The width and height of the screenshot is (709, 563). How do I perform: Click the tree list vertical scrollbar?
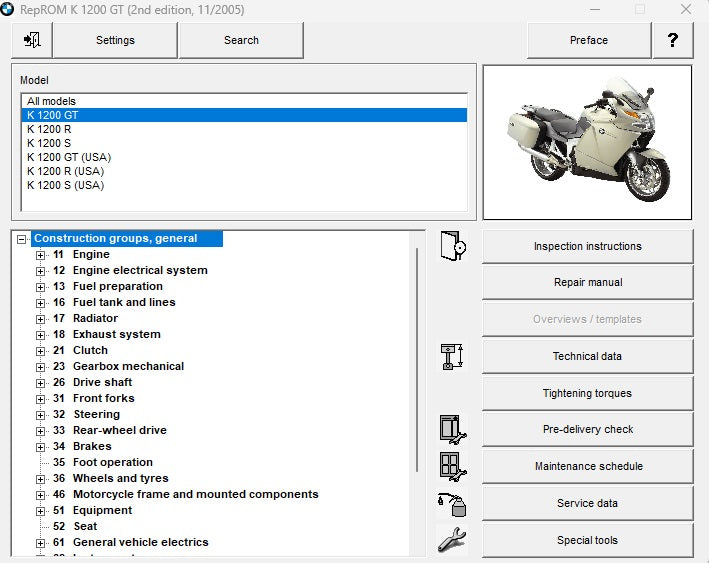pos(417,360)
